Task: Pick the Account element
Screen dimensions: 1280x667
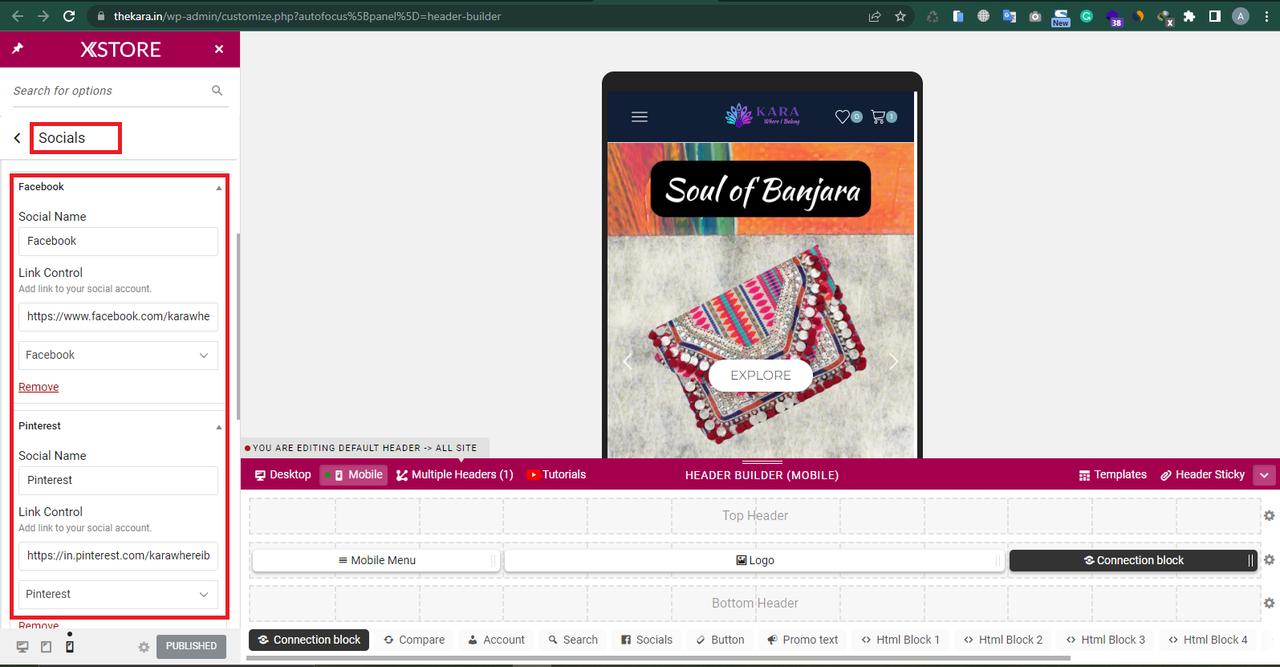Action: point(496,640)
